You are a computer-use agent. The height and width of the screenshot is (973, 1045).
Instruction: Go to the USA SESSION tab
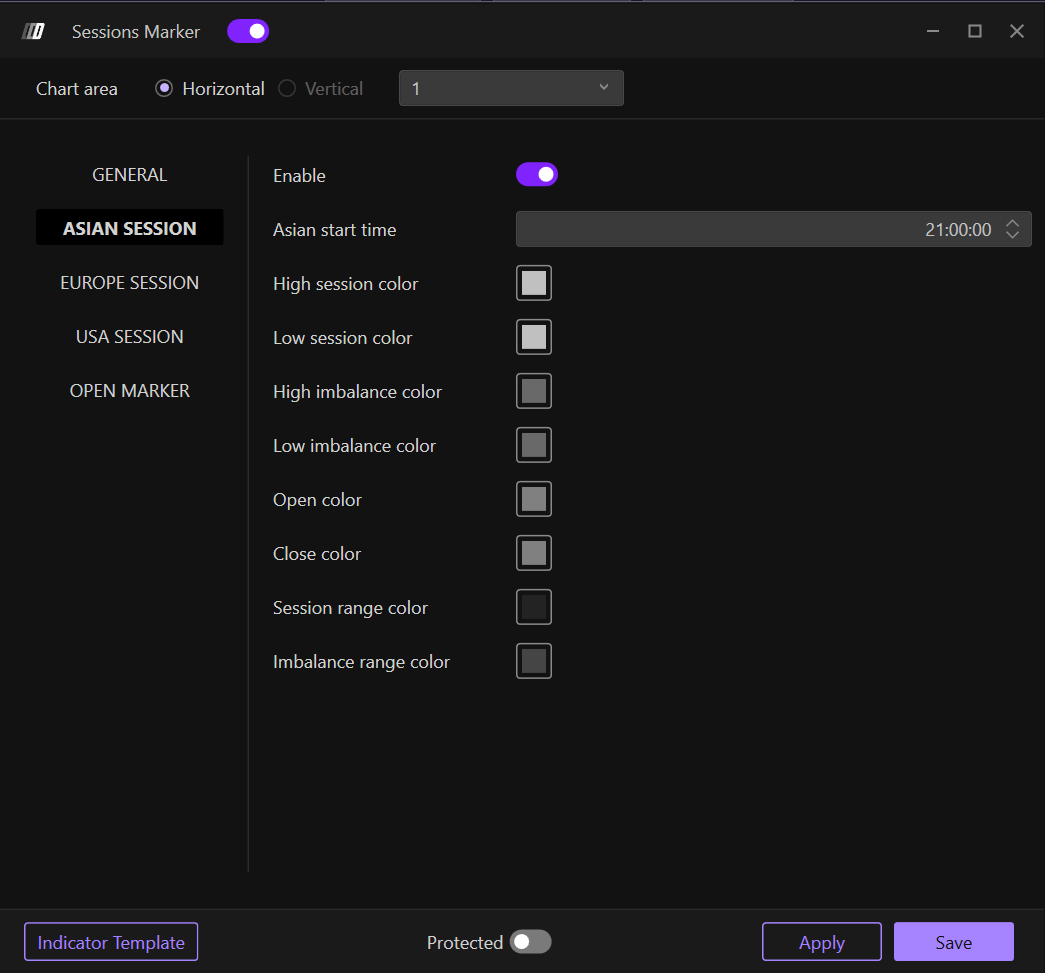coord(130,337)
